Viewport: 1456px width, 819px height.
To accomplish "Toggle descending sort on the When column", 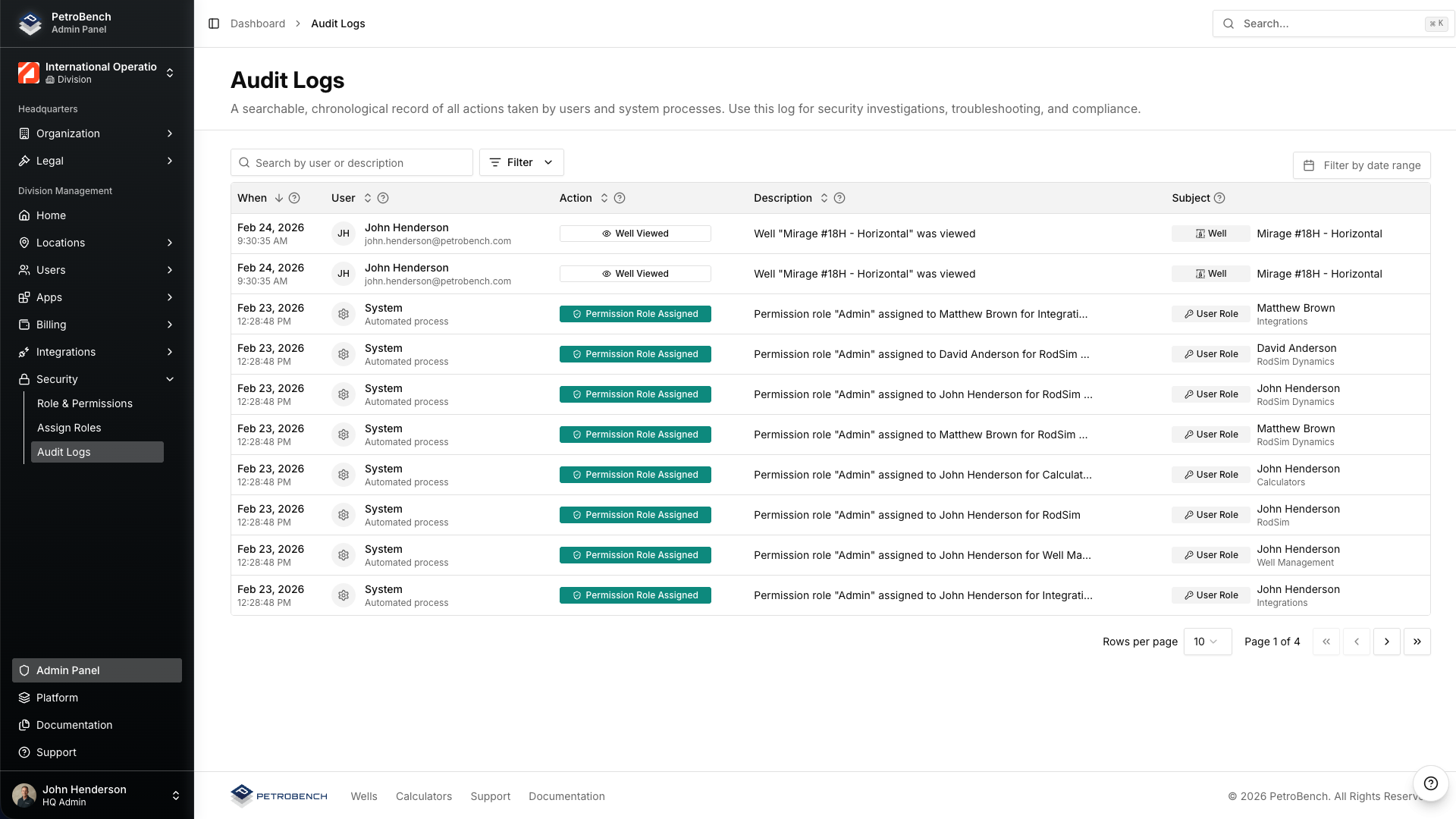I will click(x=278, y=198).
